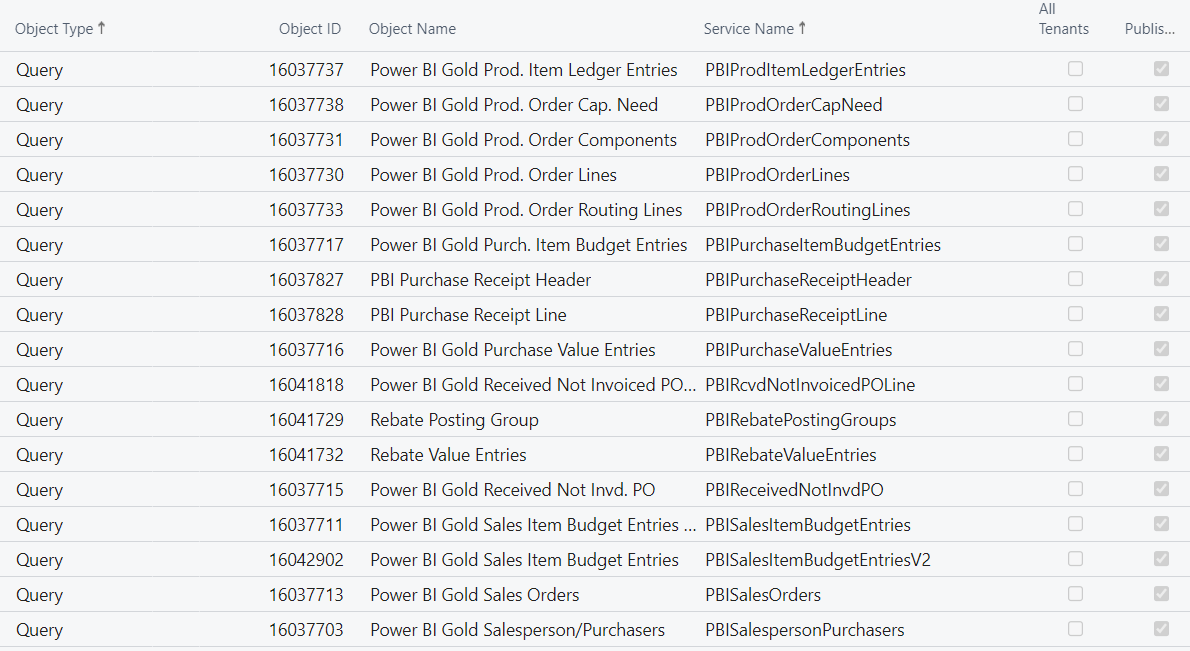The height and width of the screenshot is (651, 1190).
Task: Sort by the Object Type column header
Action: pos(60,29)
